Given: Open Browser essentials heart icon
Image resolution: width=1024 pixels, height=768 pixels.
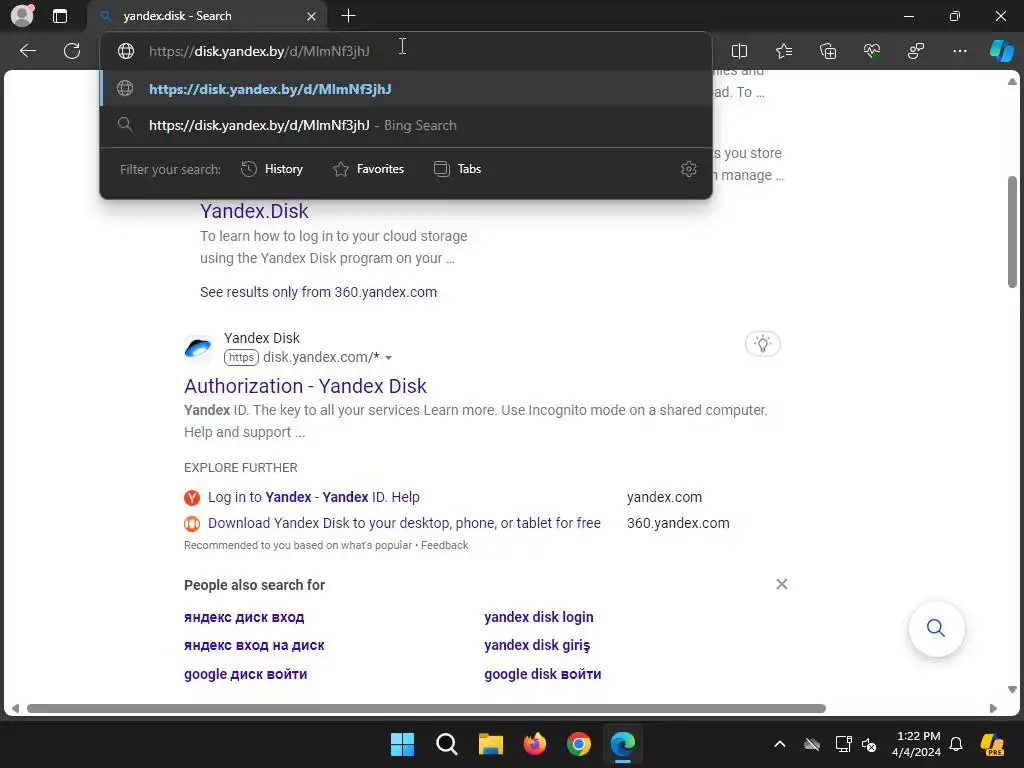Looking at the screenshot, I should coord(872,51).
